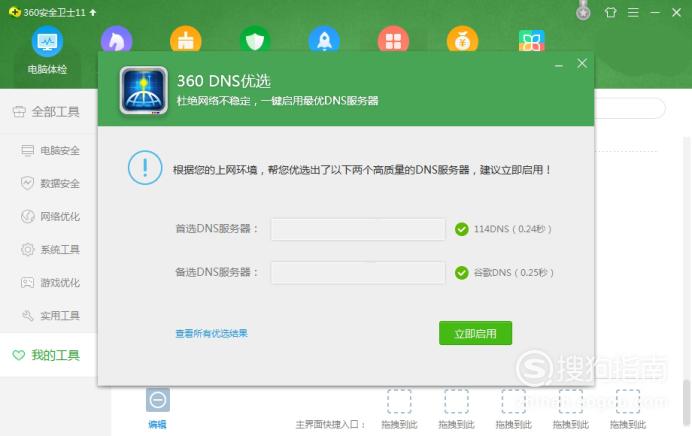Select 系统工具 in the sidebar
Viewport: 692px width, 436px height.
[51, 249]
